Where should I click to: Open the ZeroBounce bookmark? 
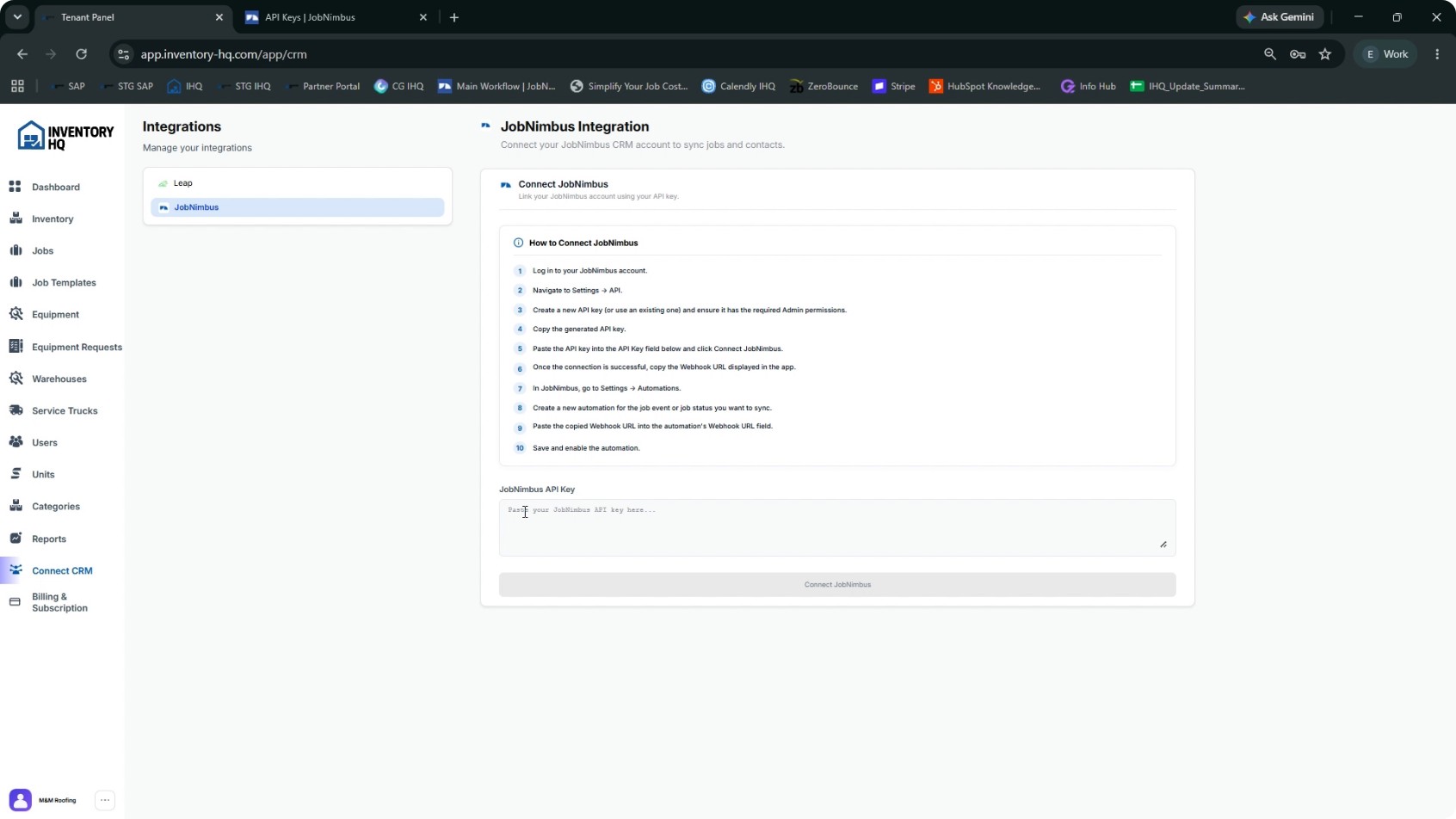pos(824,86)
